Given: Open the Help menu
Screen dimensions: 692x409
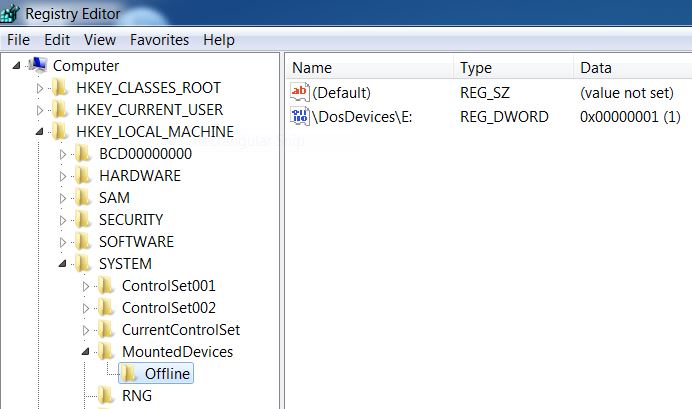Looking at the screenshot, I should coord(219,40).
